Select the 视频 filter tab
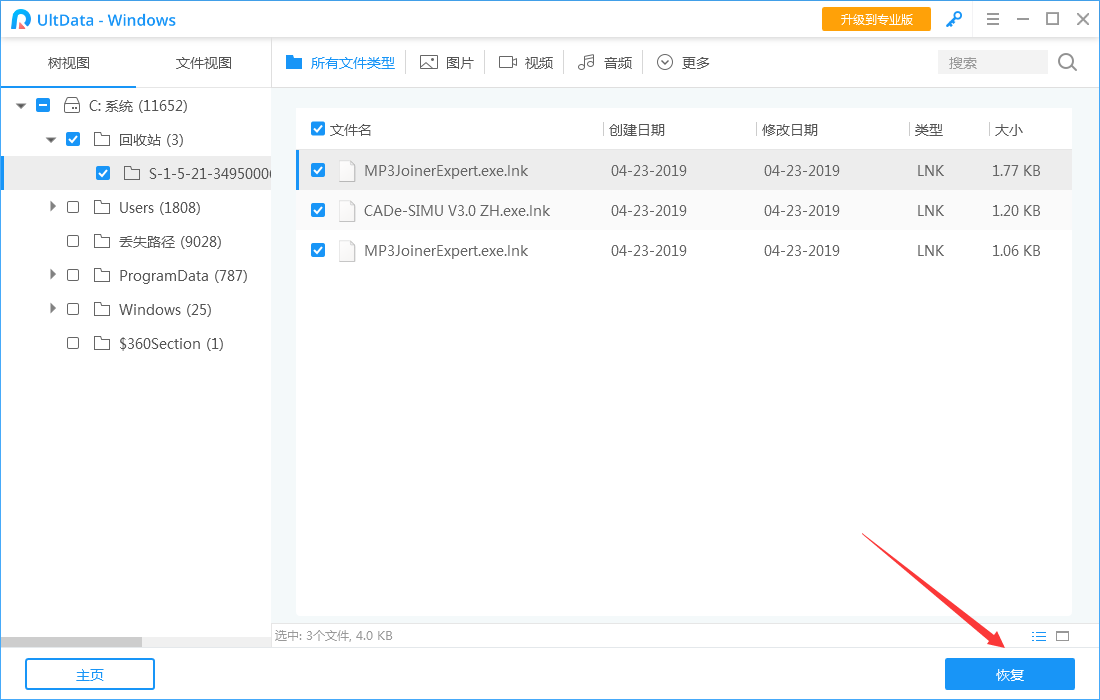This screenshot has height=700, width=1100. point(526,62)
